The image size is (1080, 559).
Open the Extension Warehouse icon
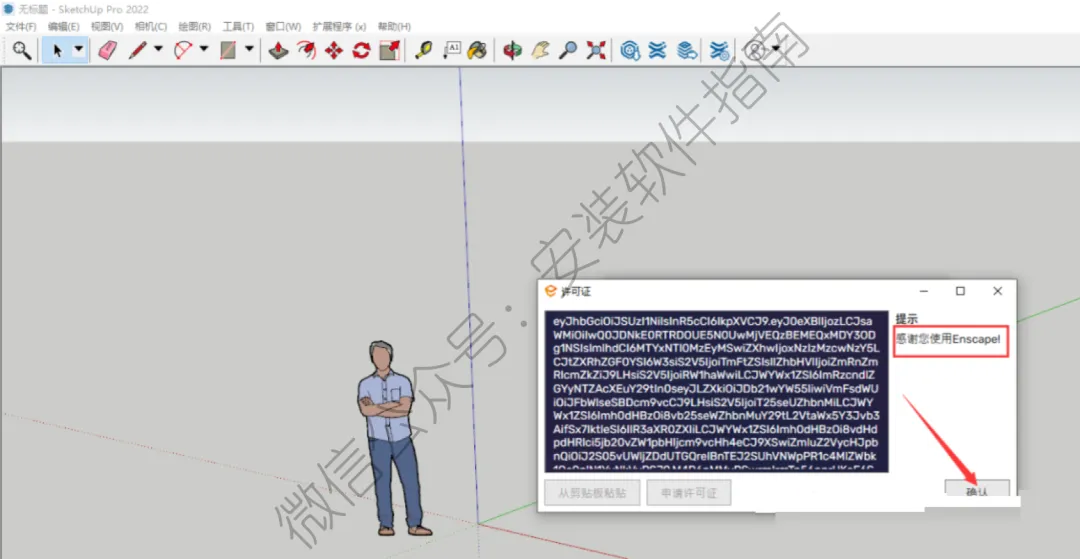point(658,50)
